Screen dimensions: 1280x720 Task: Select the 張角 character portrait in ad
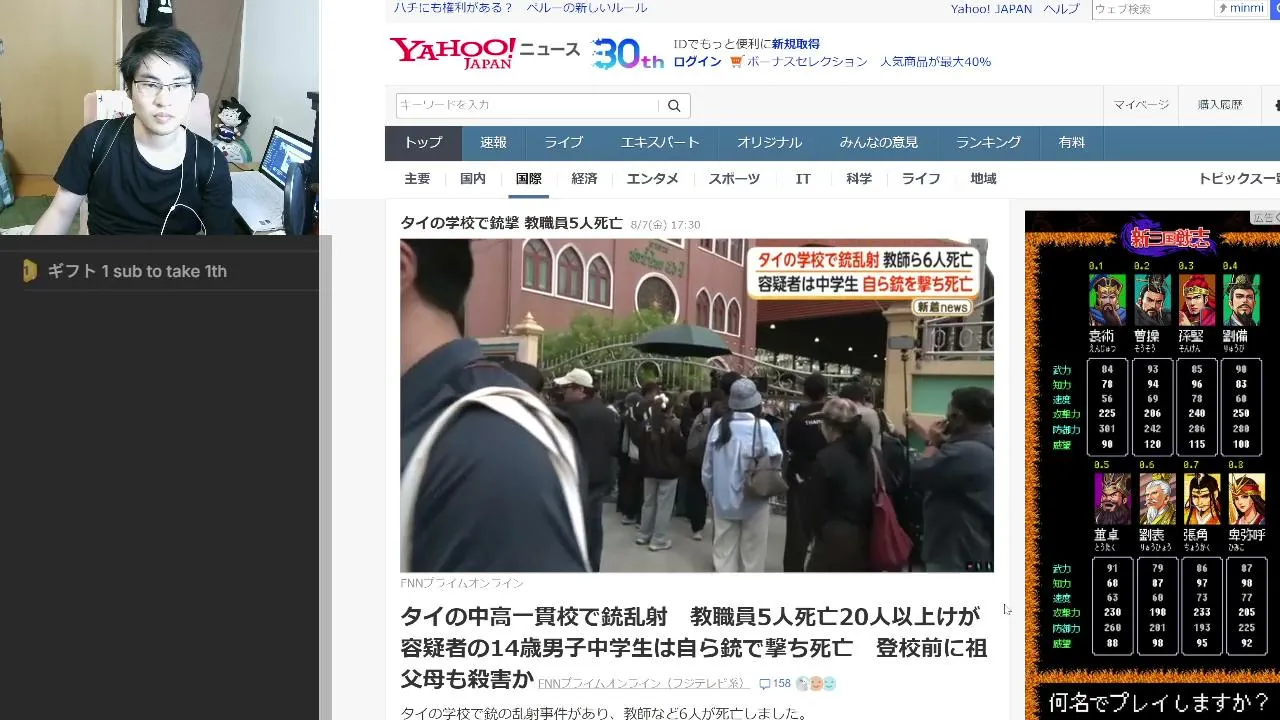pyautogui.click(x=1202, y=498)
